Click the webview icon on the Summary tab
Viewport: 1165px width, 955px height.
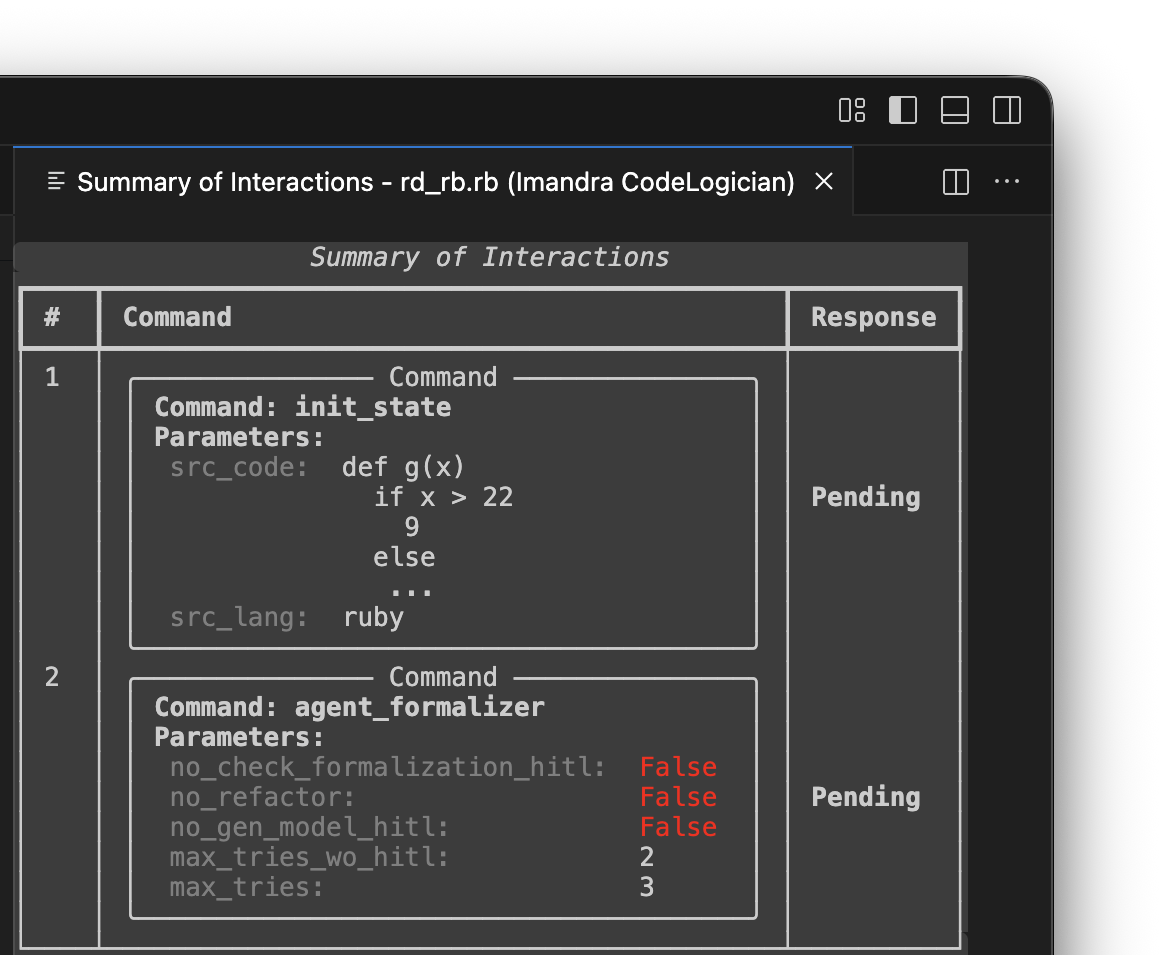click(57, 181)
